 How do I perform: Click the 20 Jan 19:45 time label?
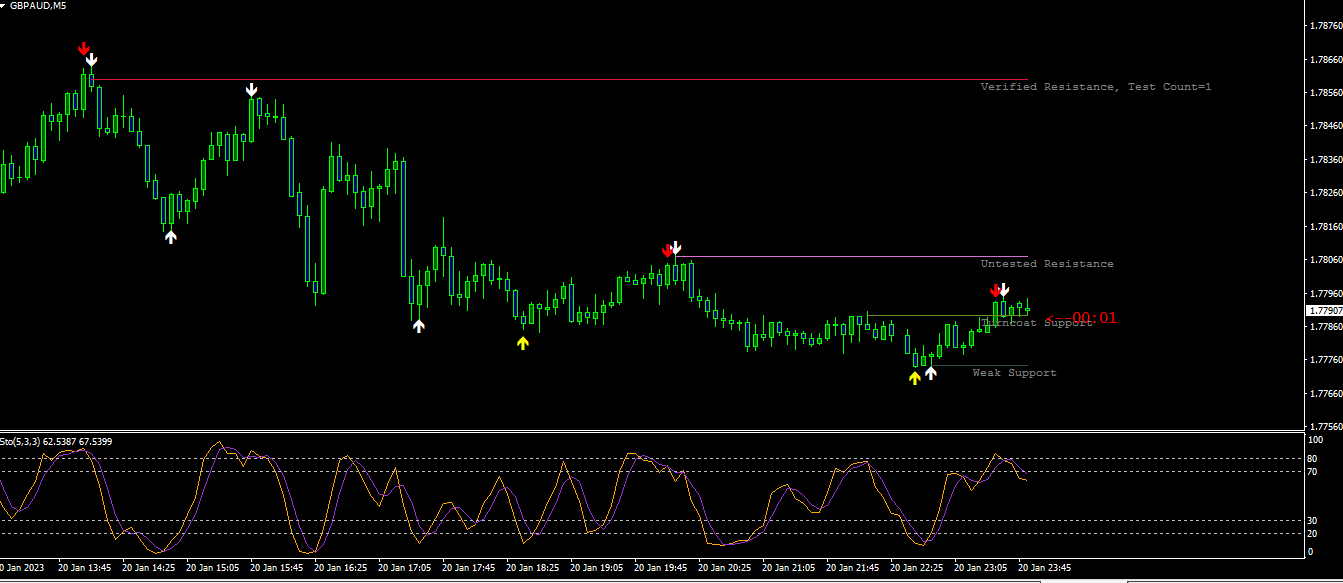click(660, 567)
